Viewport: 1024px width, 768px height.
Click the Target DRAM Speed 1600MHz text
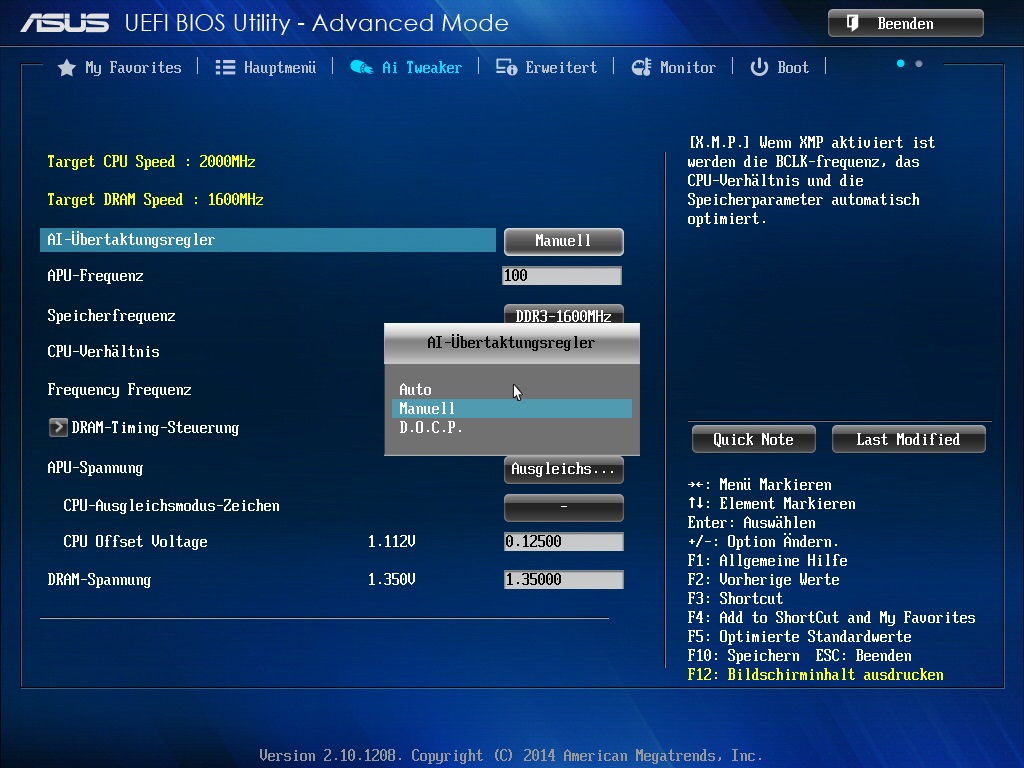155,200
